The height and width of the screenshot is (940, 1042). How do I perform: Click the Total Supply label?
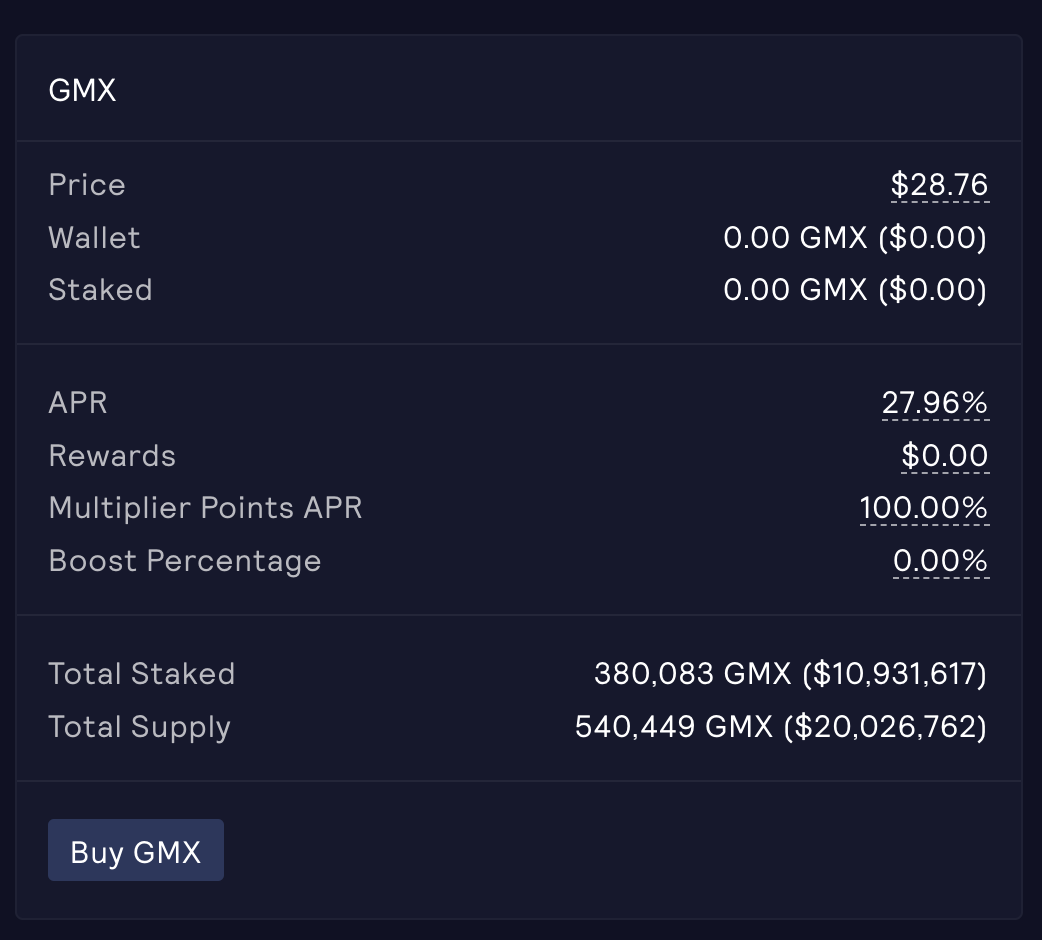pos(139,727)
